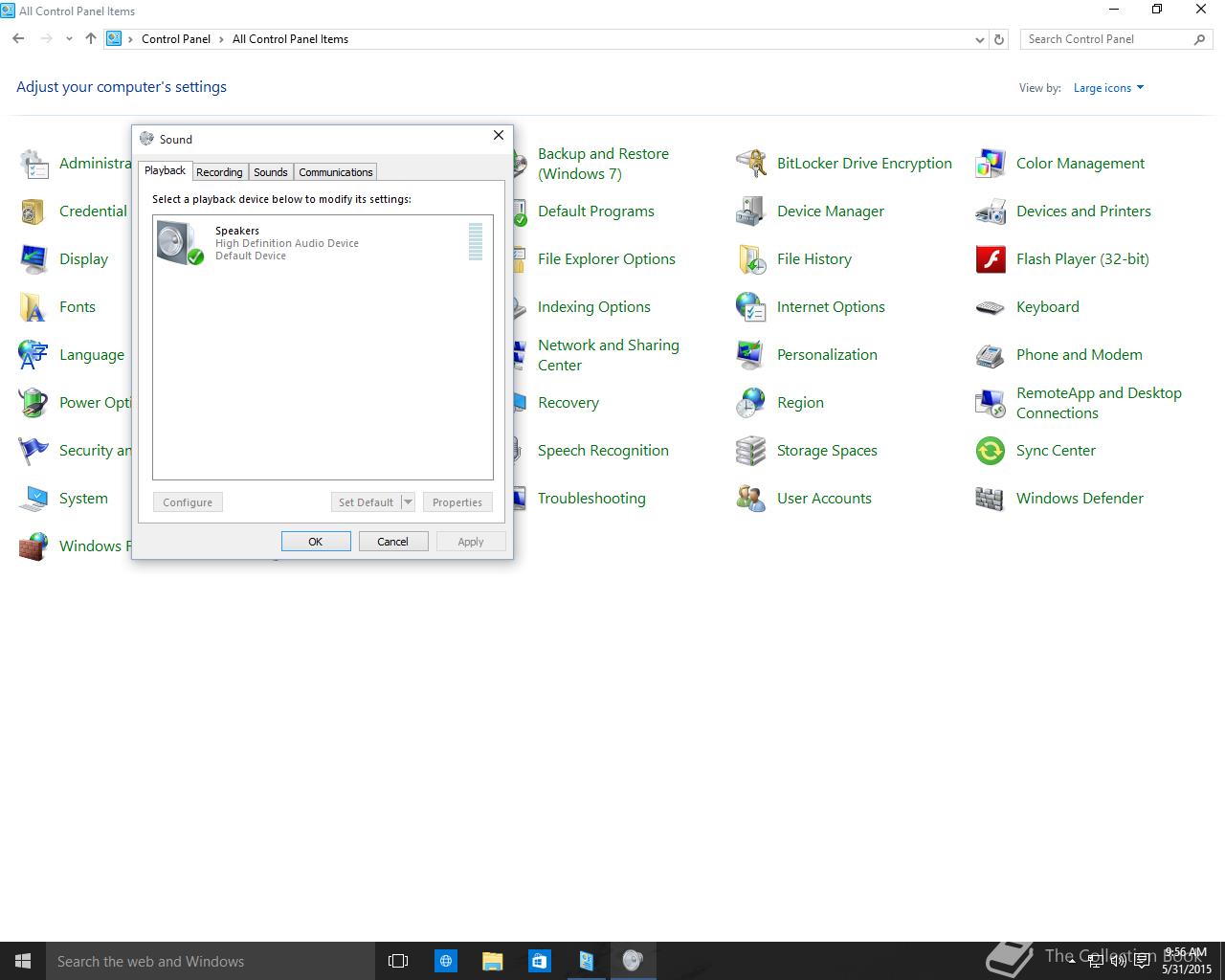Image resolution: width=1225 pixels, height=980 pixels.
Task: Select the Playback tab
Action: pyautogui.click(x=166, y=170)
